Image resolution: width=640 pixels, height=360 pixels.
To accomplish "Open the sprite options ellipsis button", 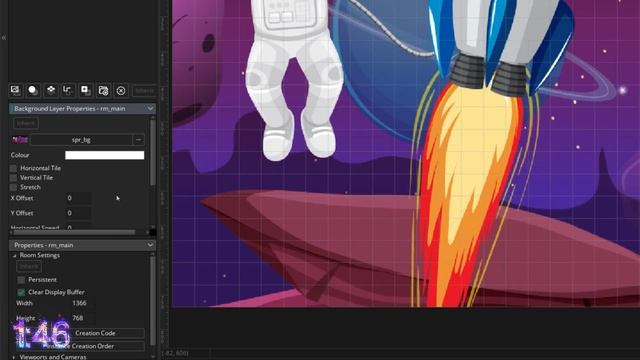I will [138, 140].
